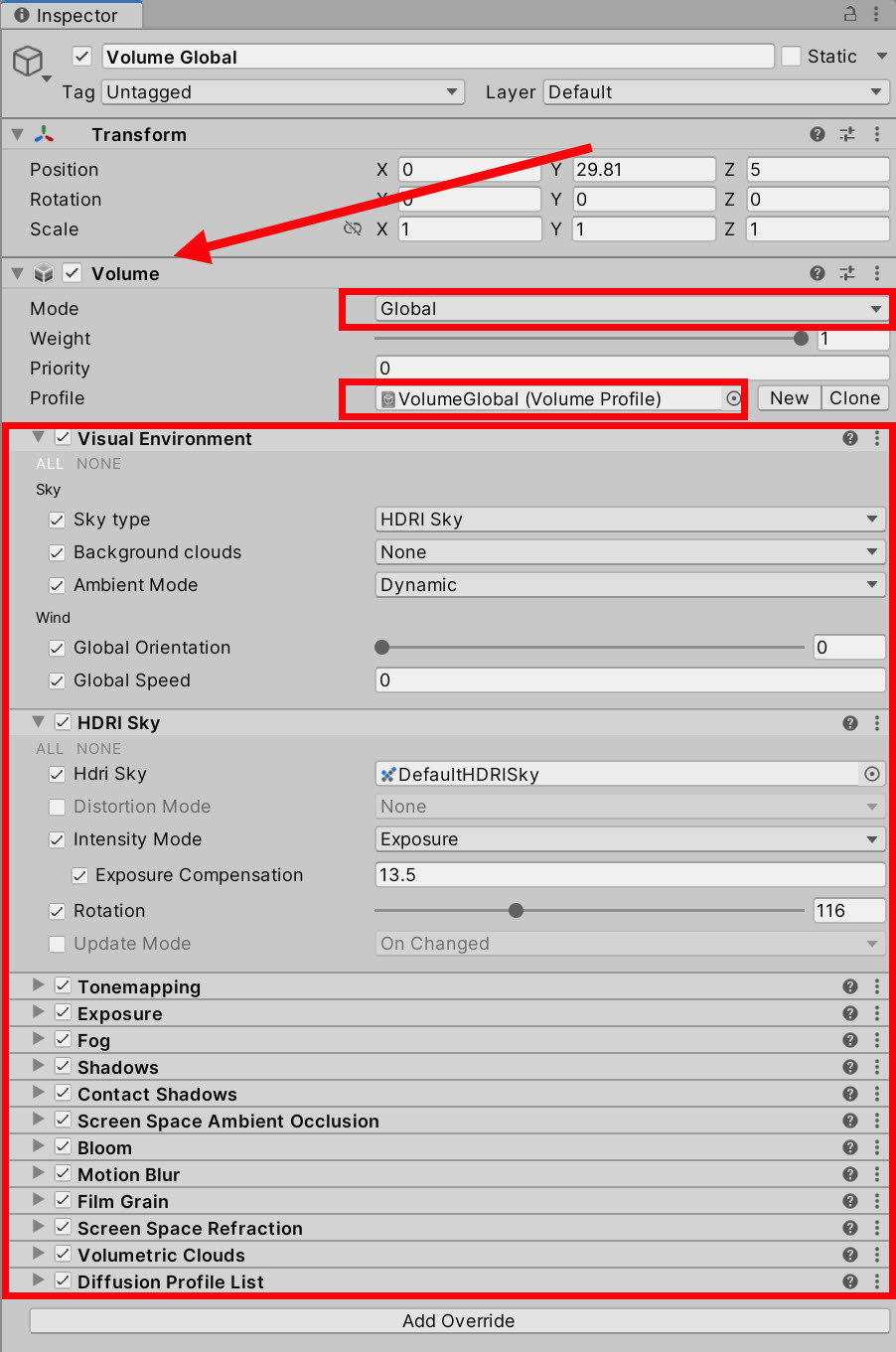Open HDRI Sky override help icon
This screenshot has width=896, height=1352.
click(850, 723)
